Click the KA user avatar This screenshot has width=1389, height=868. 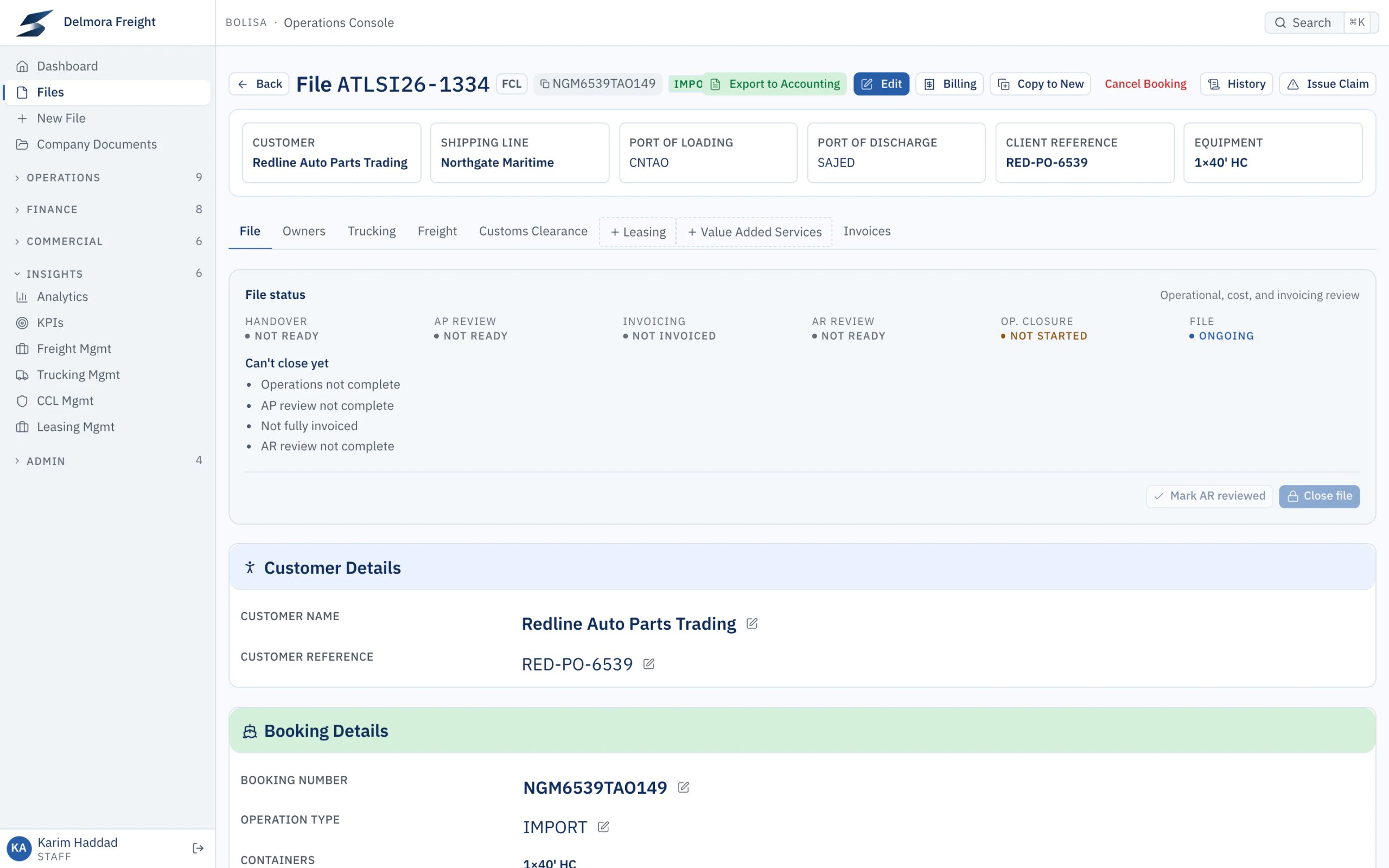tap(18, 848)
